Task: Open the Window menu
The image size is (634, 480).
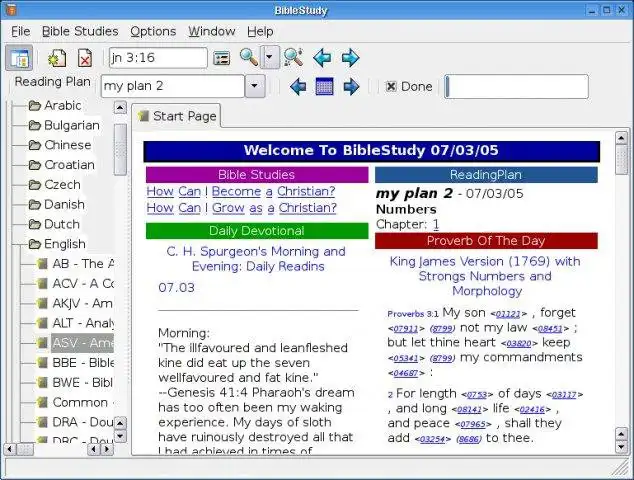Action: (x=212, y=31)
